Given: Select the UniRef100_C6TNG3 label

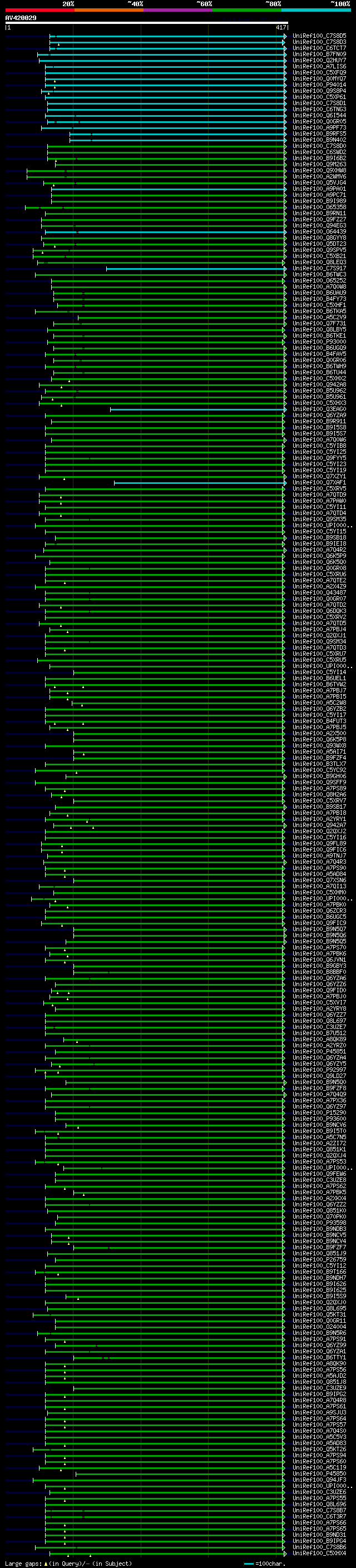Looking at the screenshot, I should (x=319, y=109).
